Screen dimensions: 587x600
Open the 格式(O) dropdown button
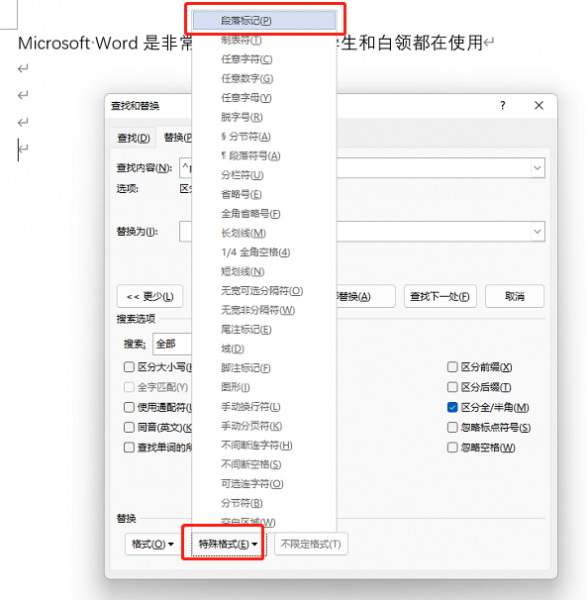(152, 544)
